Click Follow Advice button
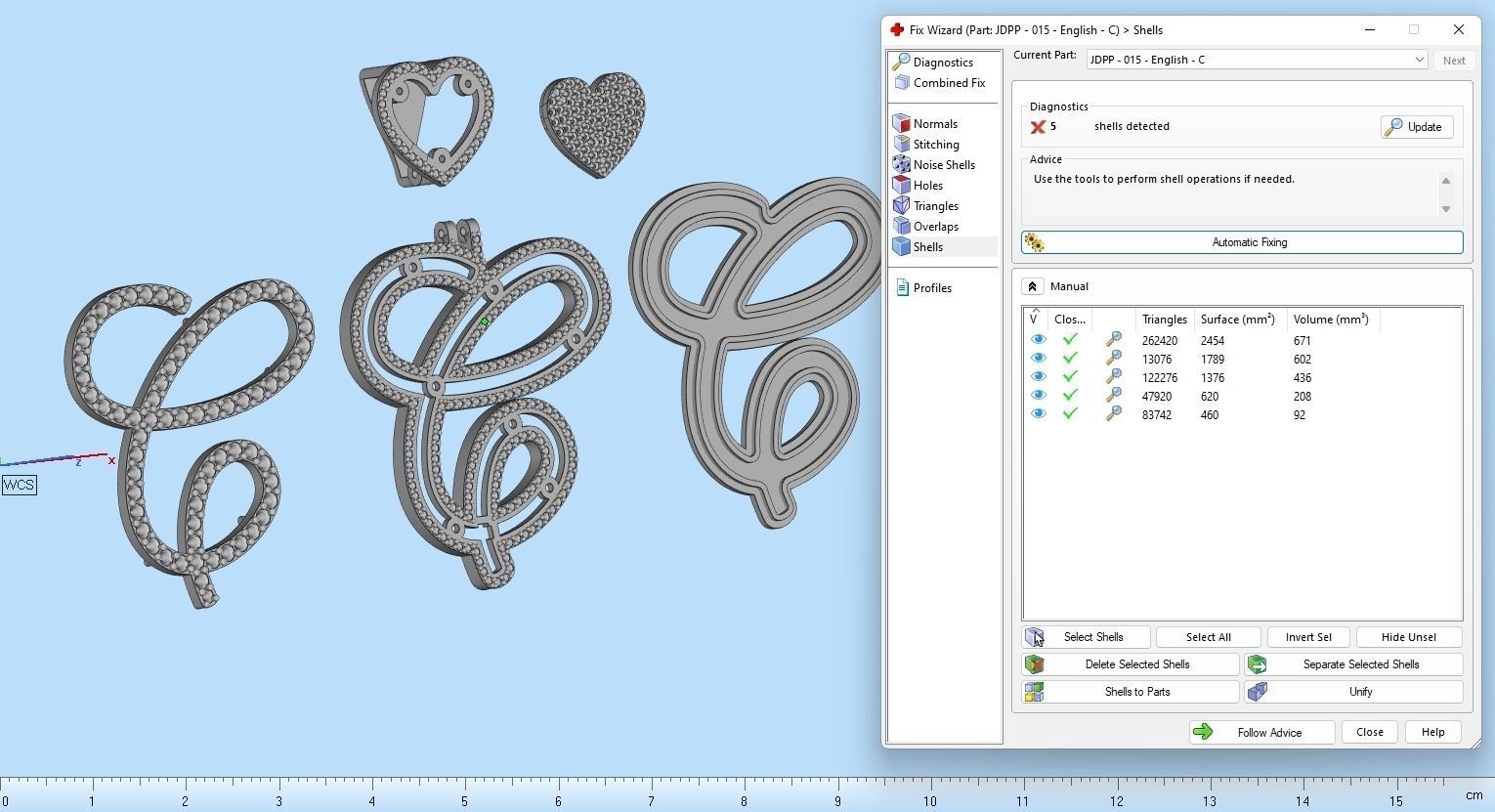 [x=1261, y=732]
